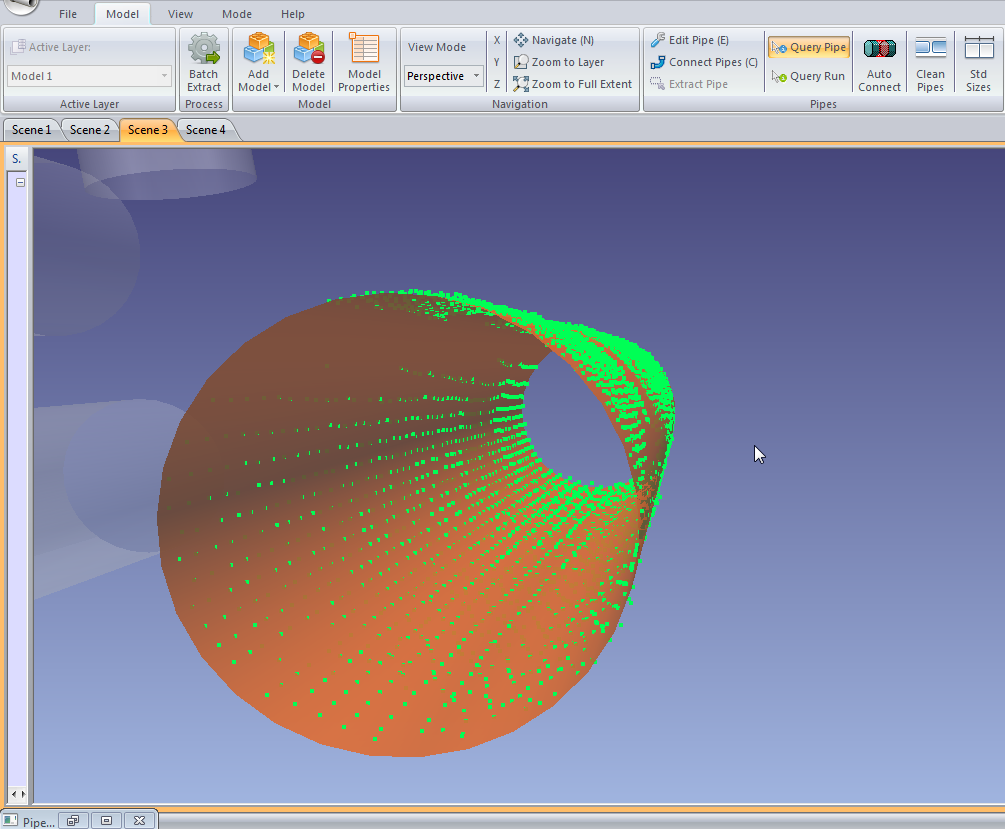Open the View ribbon tab

point(180,14)
